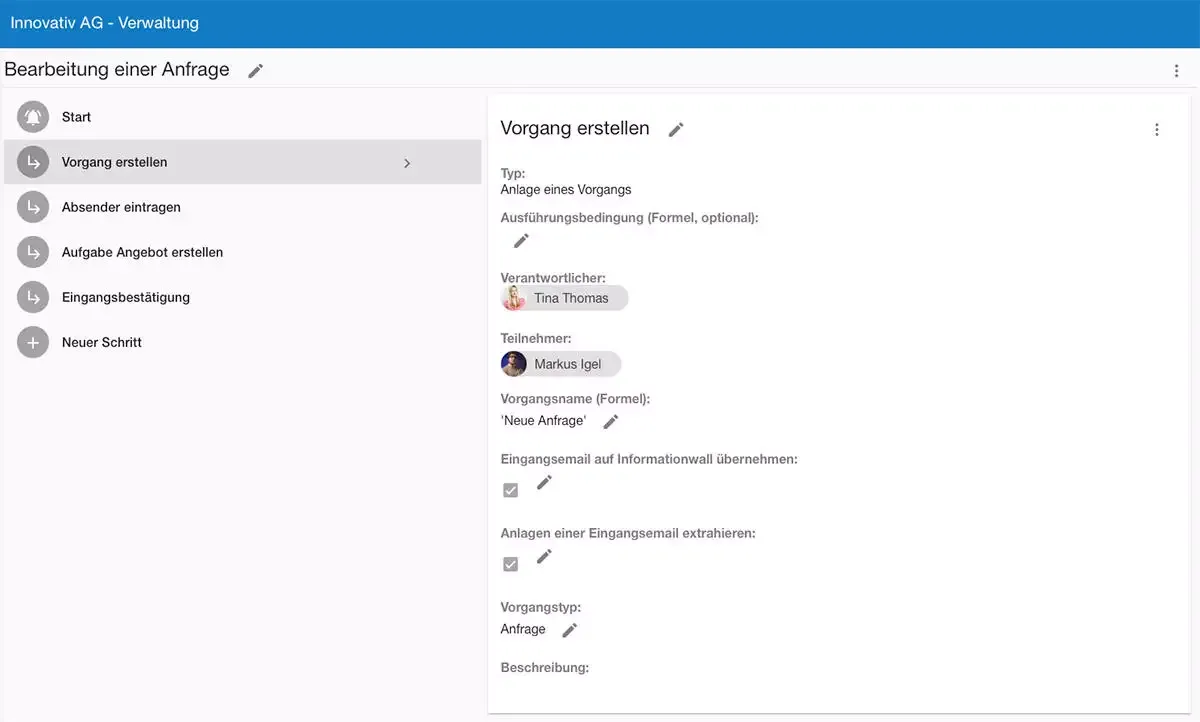This screenshot has width=1200, height=722.
Task: Toggle 'Eingangsemail auf Informationwall übernehmen' checkbox
Action: point(511,491)
